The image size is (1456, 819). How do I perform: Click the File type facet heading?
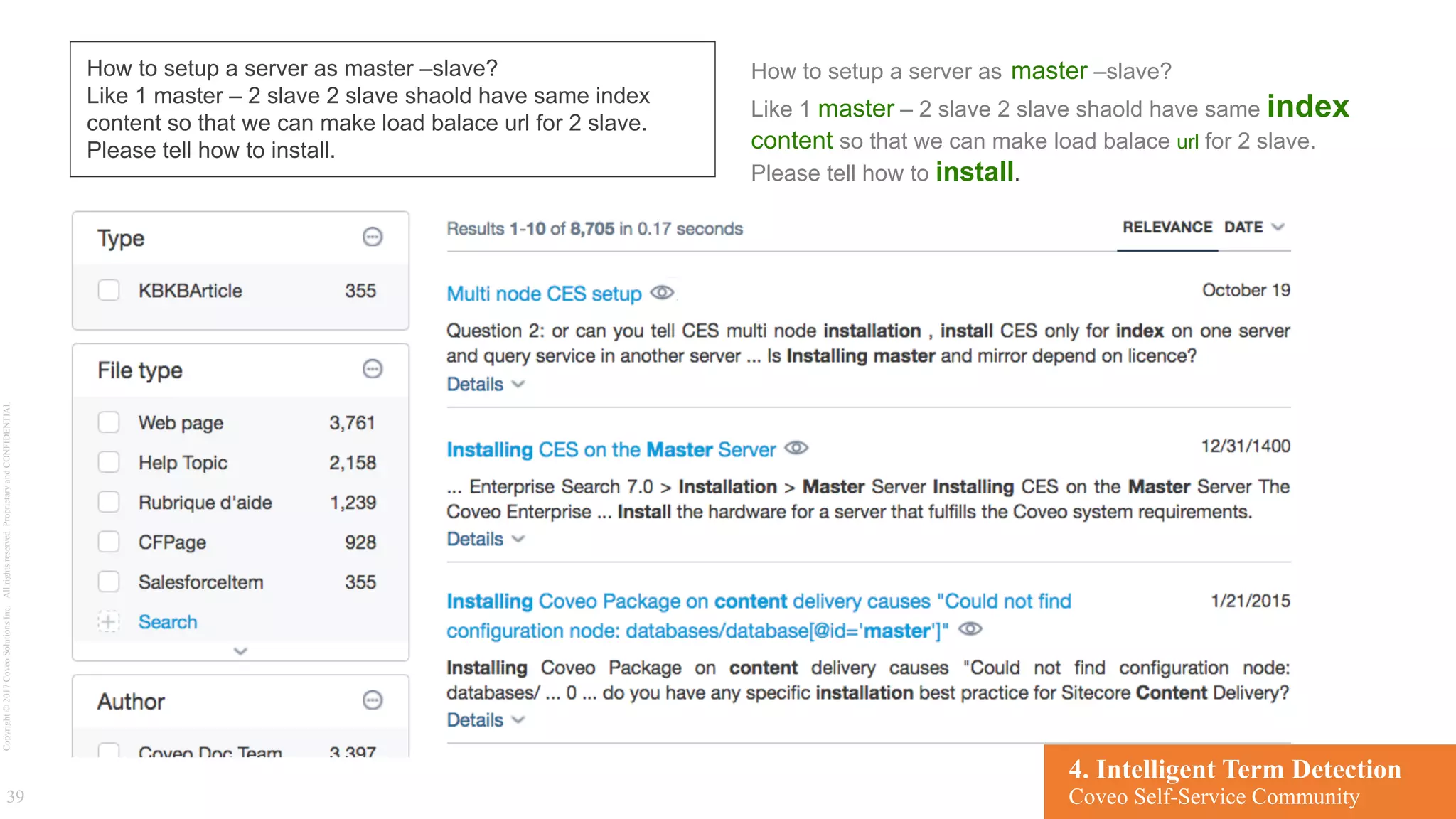pos(140,370)
